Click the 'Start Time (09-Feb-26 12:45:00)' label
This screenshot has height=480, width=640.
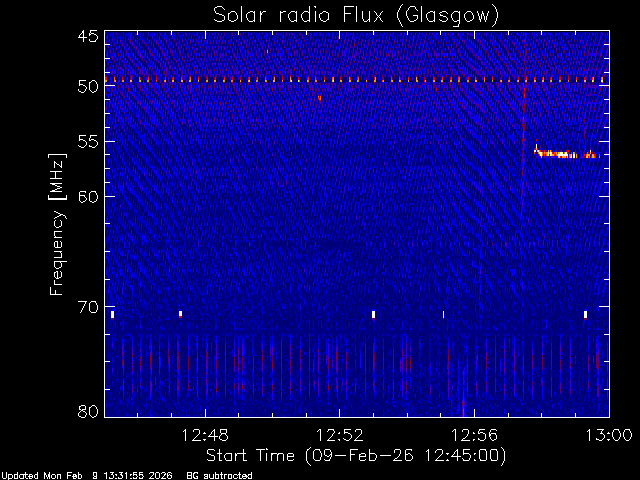356,456
